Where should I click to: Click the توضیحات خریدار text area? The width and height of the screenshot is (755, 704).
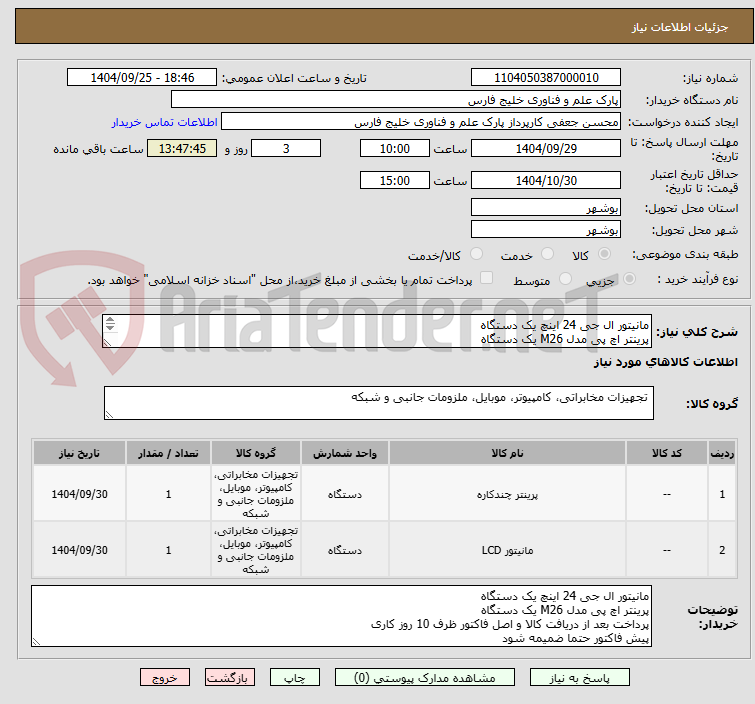[341, 616]
